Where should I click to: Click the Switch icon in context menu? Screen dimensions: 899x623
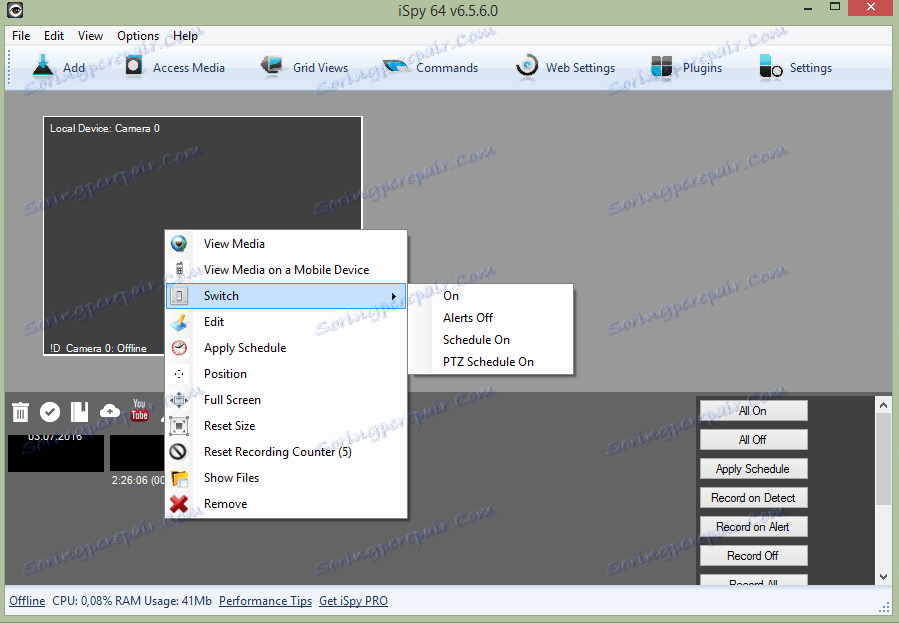[179, 296]
